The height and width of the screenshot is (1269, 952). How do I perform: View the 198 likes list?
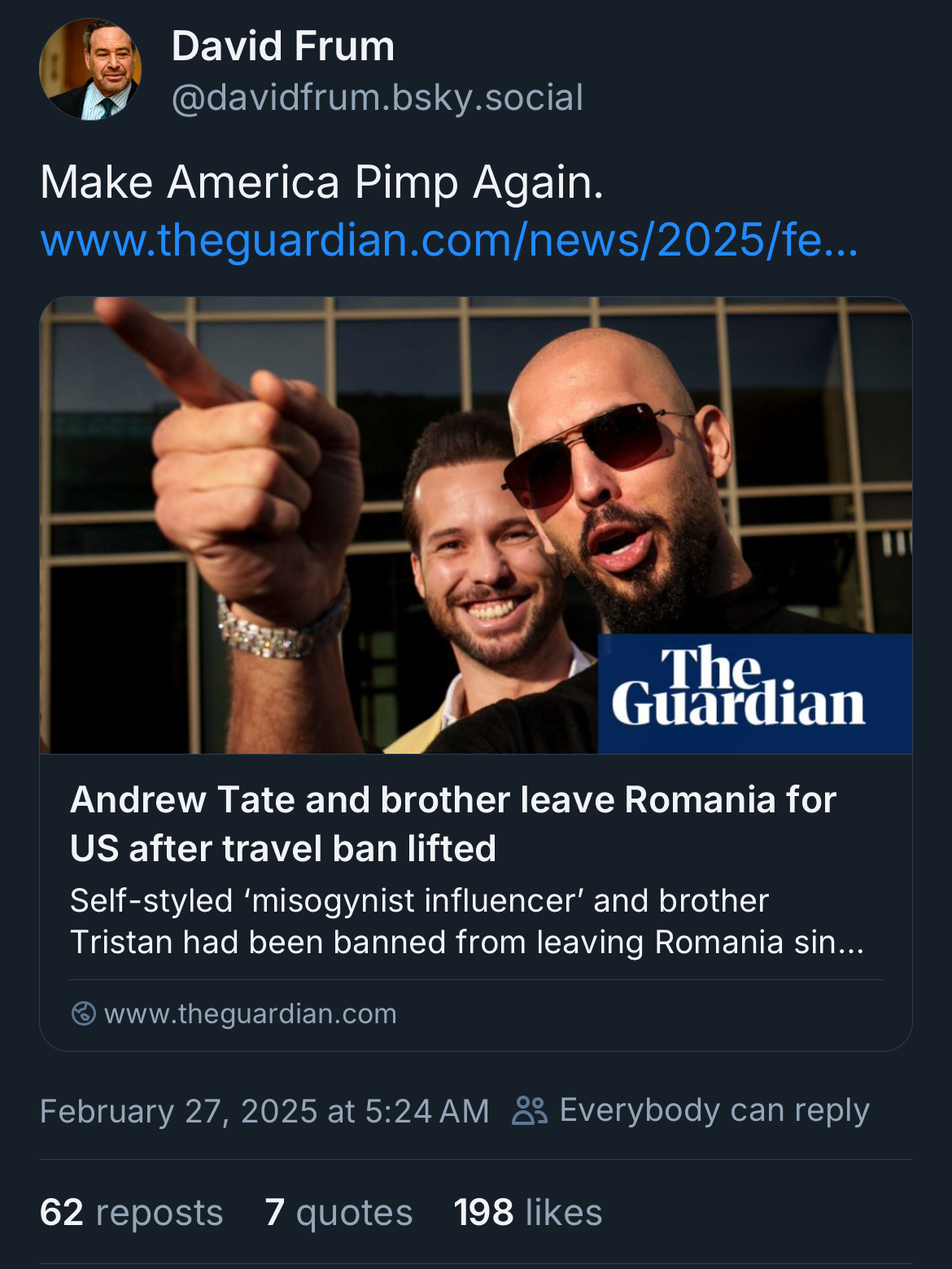click(x=528, y=1212)
